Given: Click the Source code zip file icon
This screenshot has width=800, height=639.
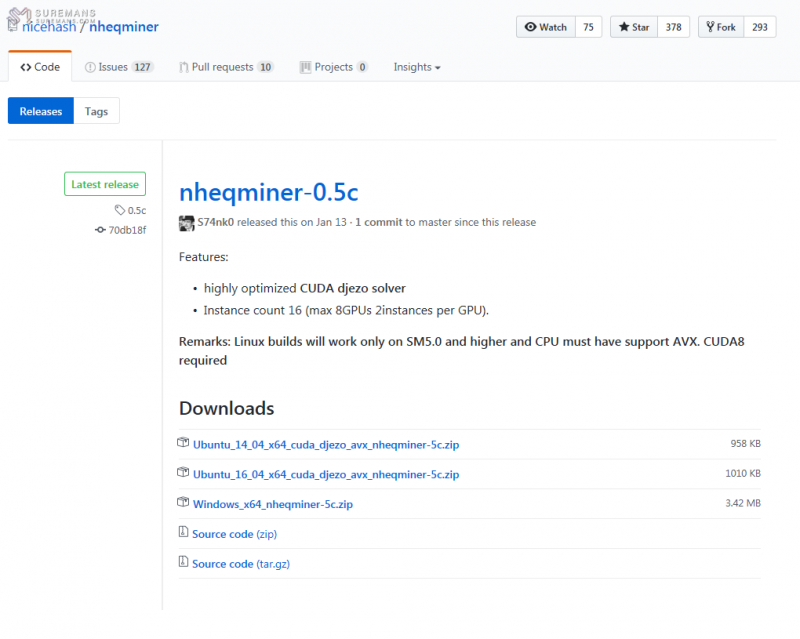Looking at the screenshot, I should [183, 532].
